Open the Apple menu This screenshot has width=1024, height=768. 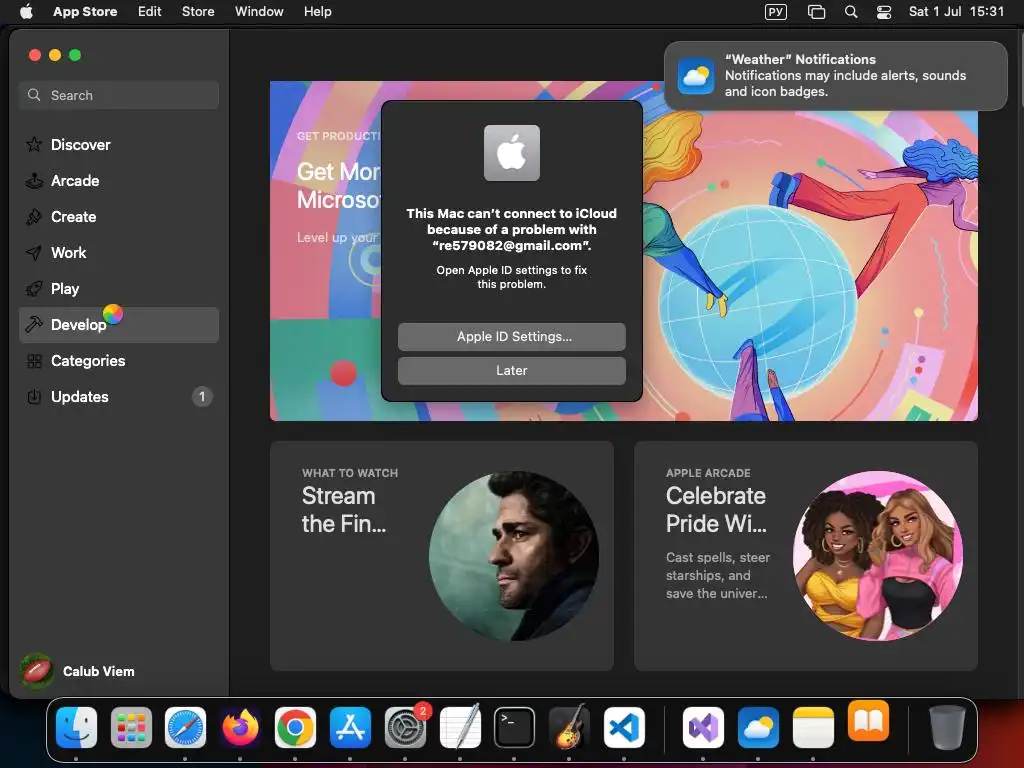click(x=26, y=11)
